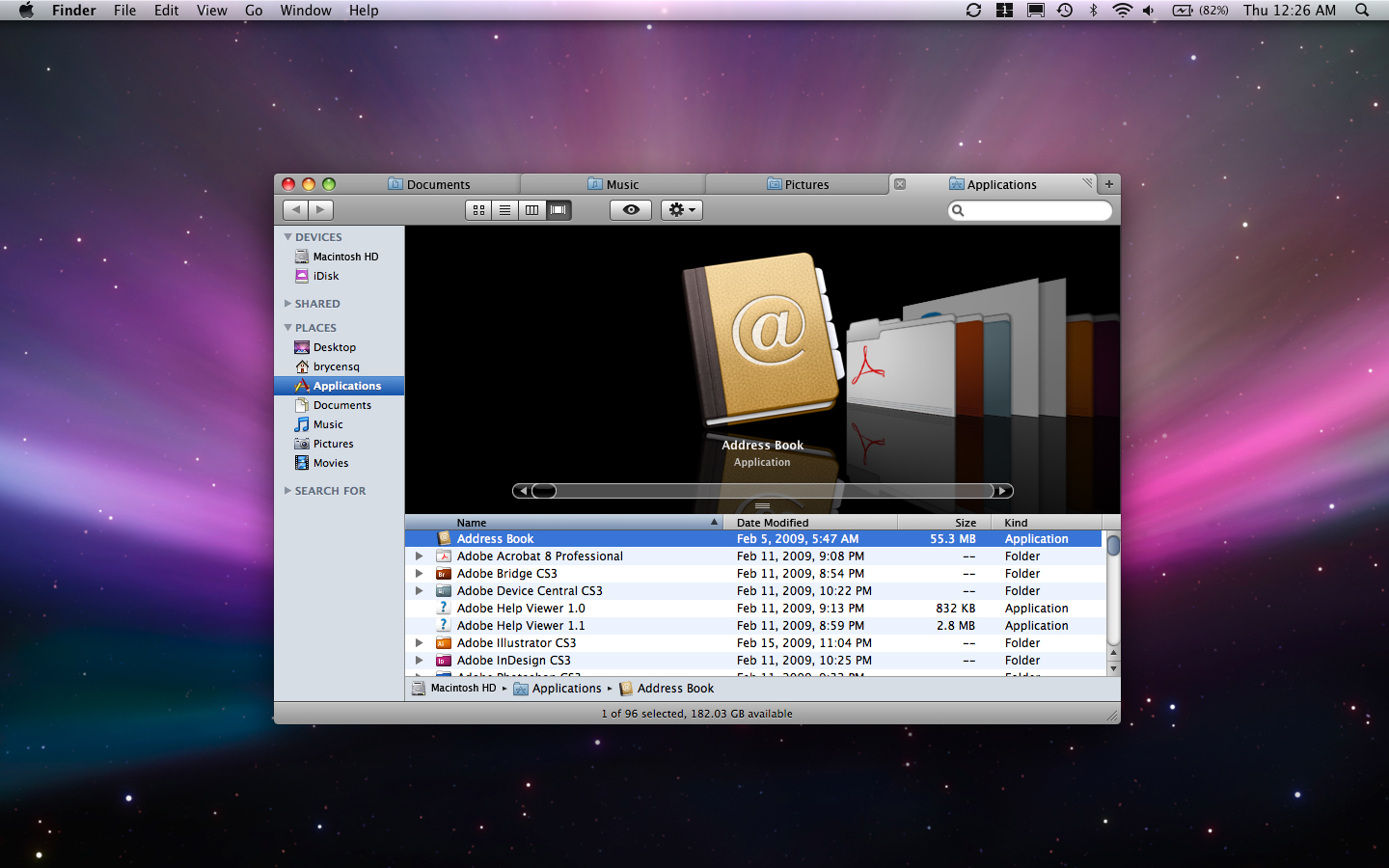The height and width of the screenshot is (868, 1389).
Task: Collapse the PLACES section
Action: click(x=287, y=328)
